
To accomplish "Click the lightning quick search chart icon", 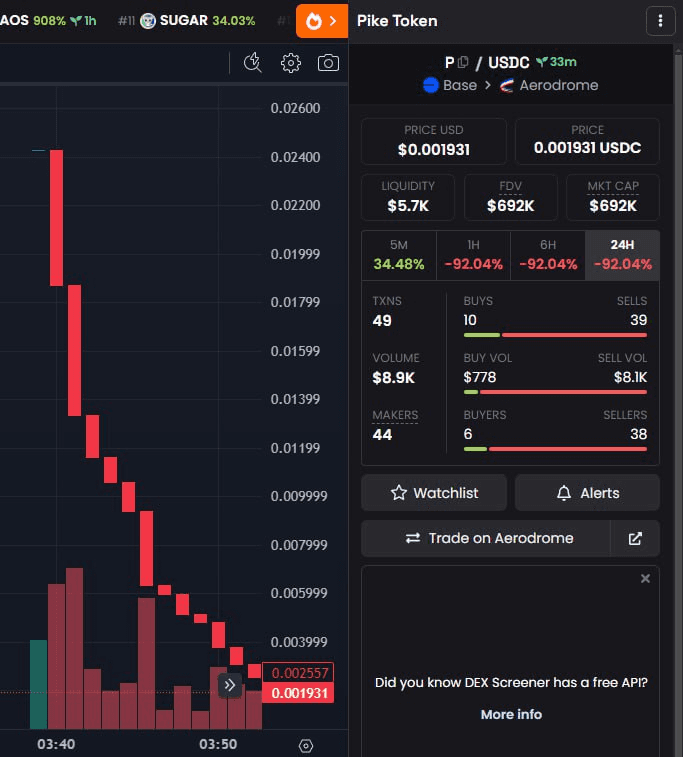I will 252,63.
